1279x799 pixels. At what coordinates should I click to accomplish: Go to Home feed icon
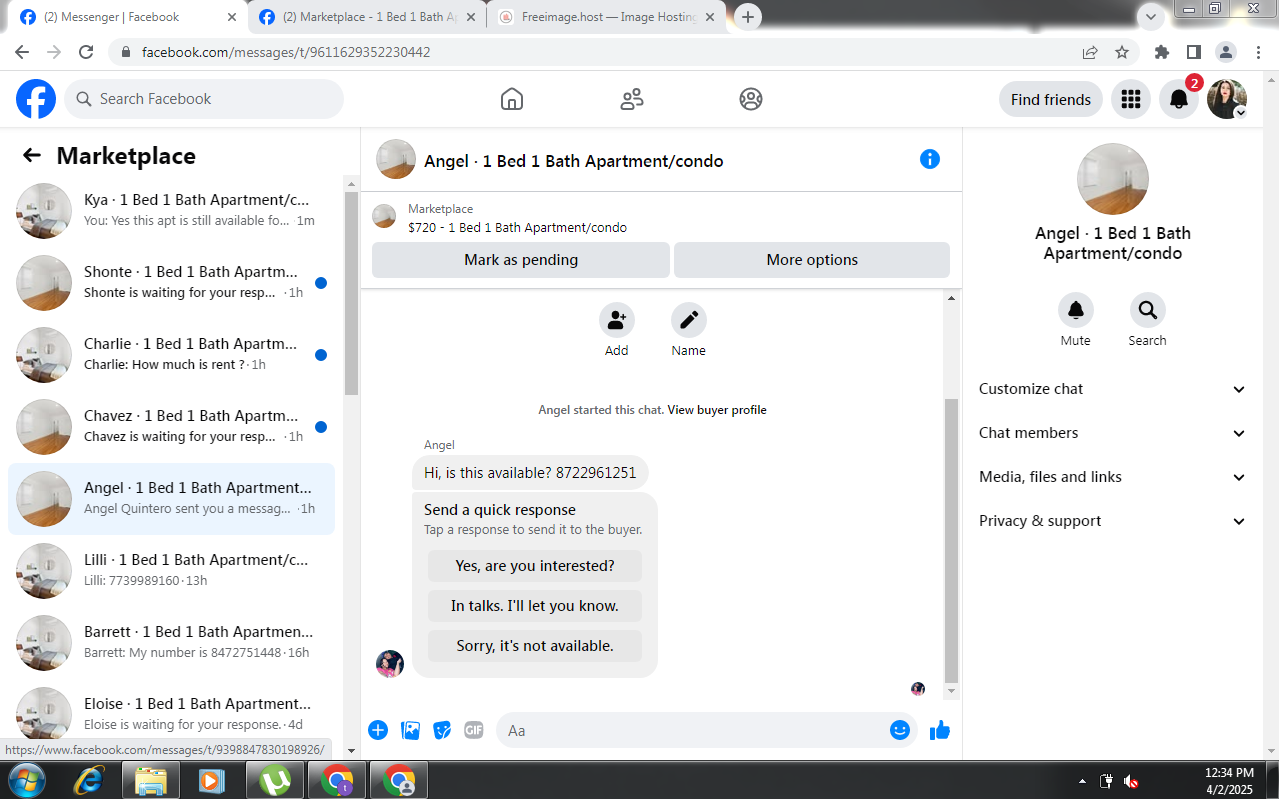point(512,99)
